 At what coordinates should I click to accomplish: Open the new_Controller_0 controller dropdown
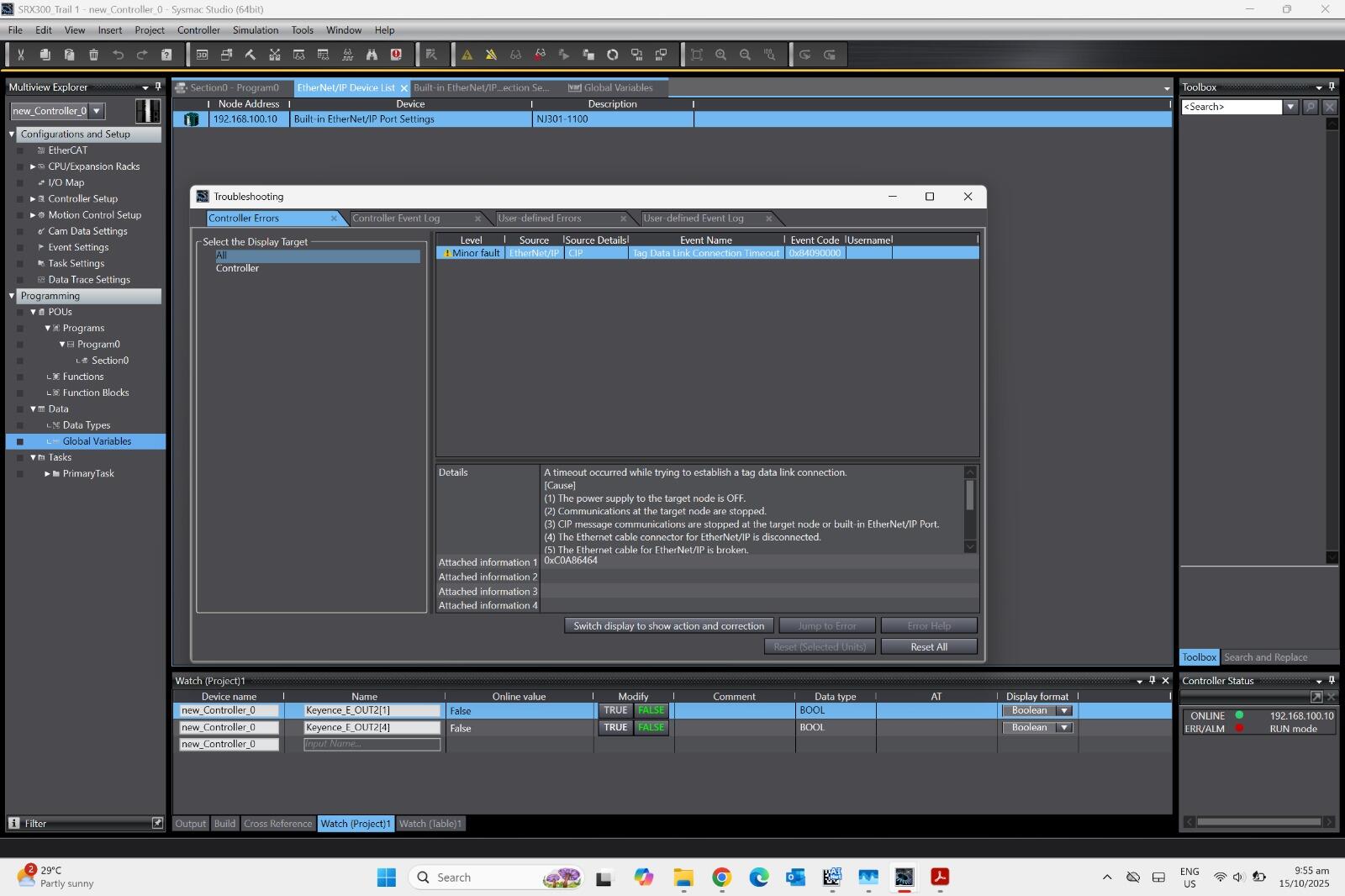(x=97, y=111)
